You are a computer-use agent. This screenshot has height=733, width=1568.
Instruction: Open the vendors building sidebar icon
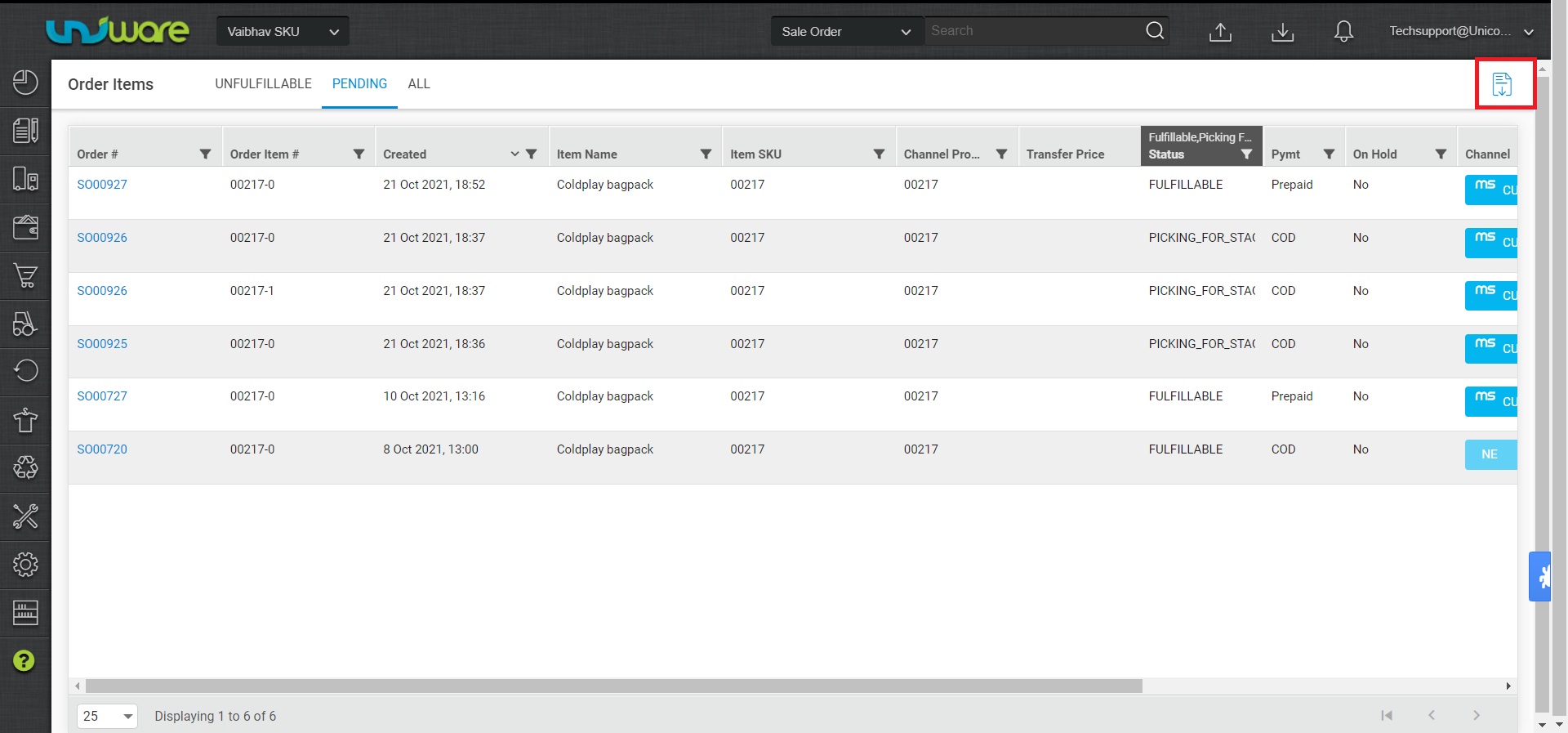click(x=25, y=179)
